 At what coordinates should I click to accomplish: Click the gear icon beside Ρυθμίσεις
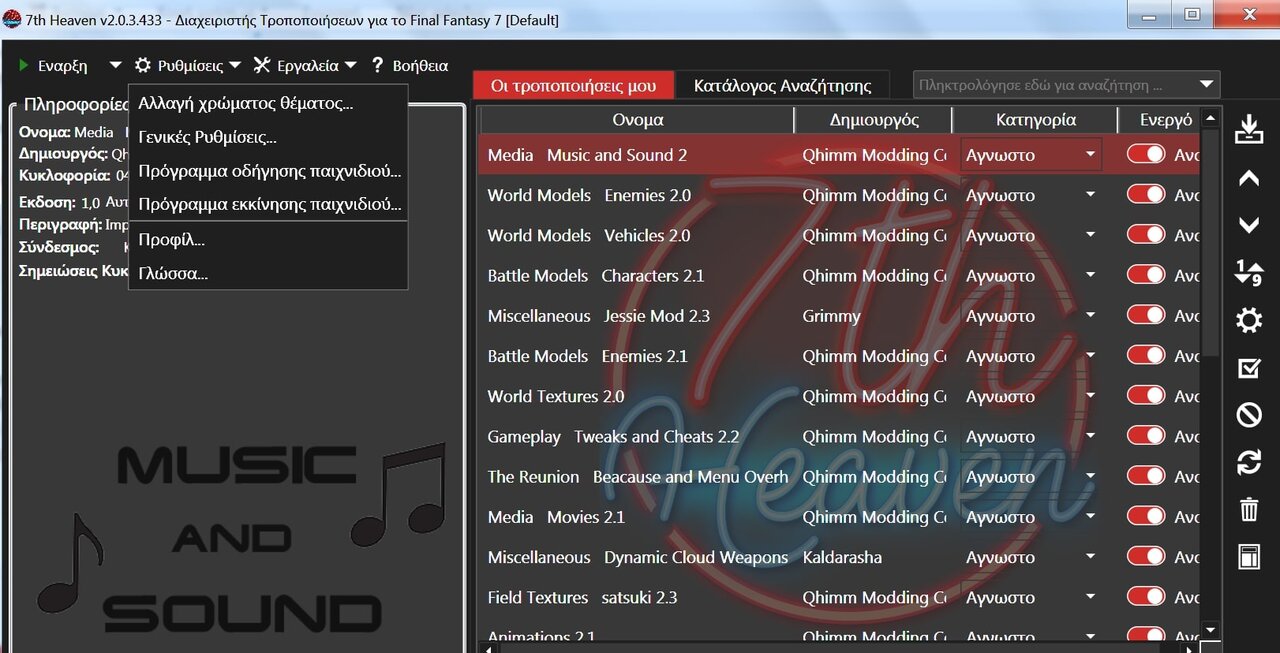(x=143, y=65)
